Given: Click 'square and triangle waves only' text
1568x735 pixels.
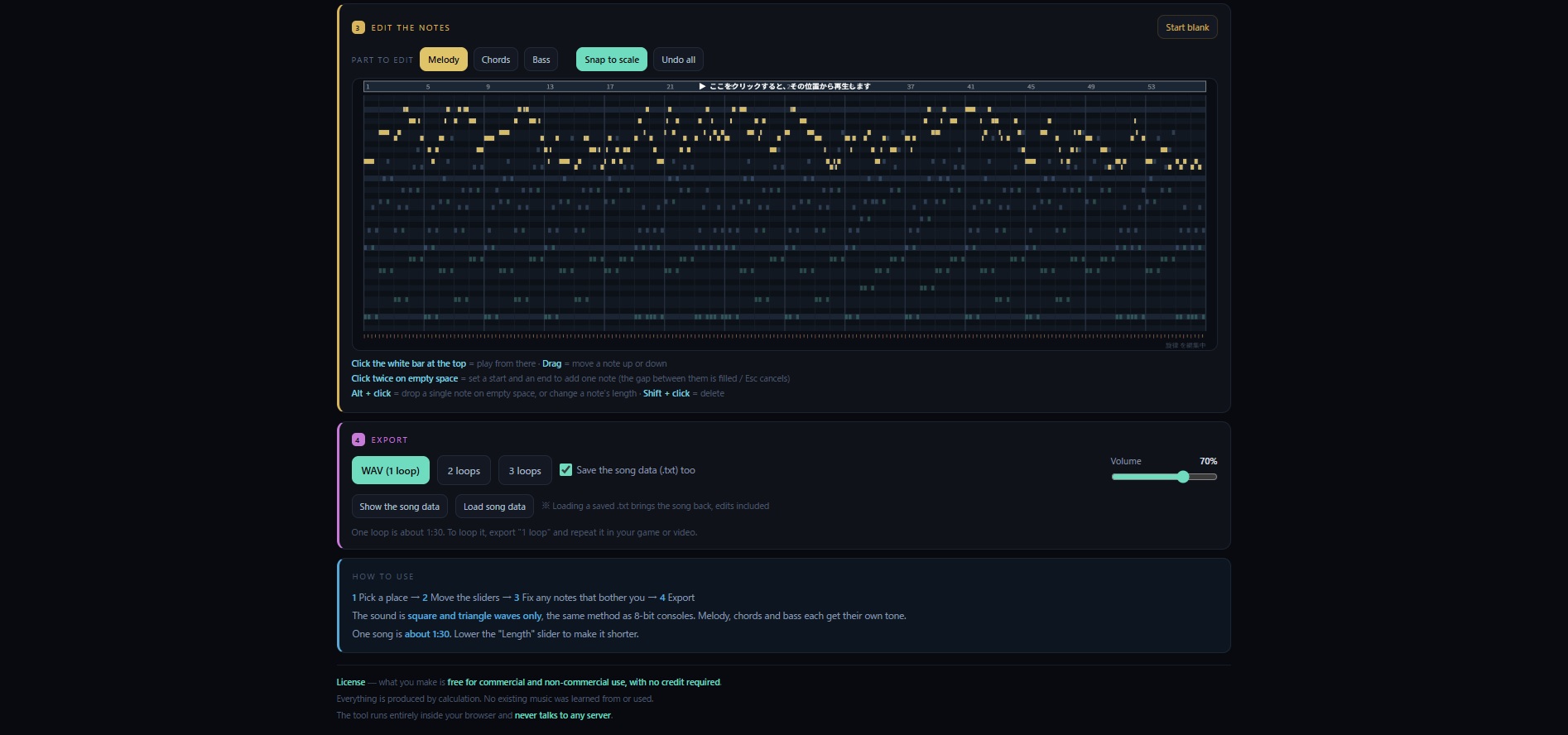Looking at the screenshot, I should click(x=475, y=616).
